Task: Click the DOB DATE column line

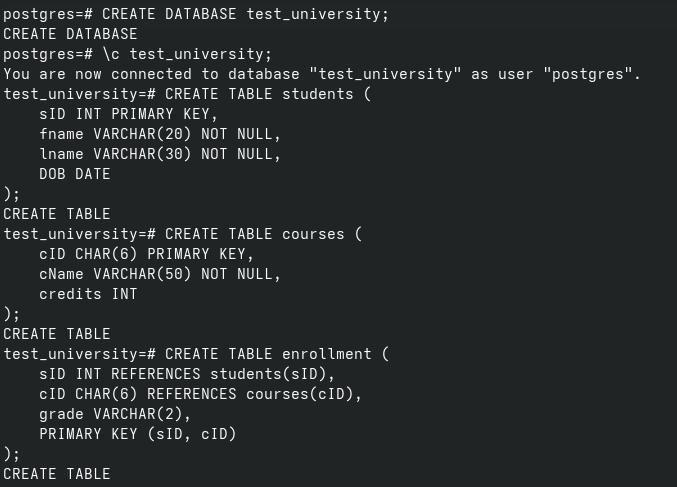Action: click(75, 174)
